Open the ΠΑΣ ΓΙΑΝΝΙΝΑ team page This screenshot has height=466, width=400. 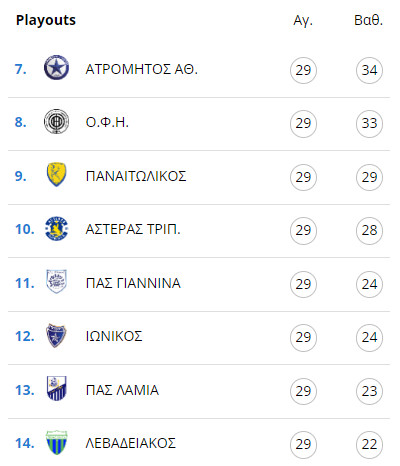click(133, 283)
